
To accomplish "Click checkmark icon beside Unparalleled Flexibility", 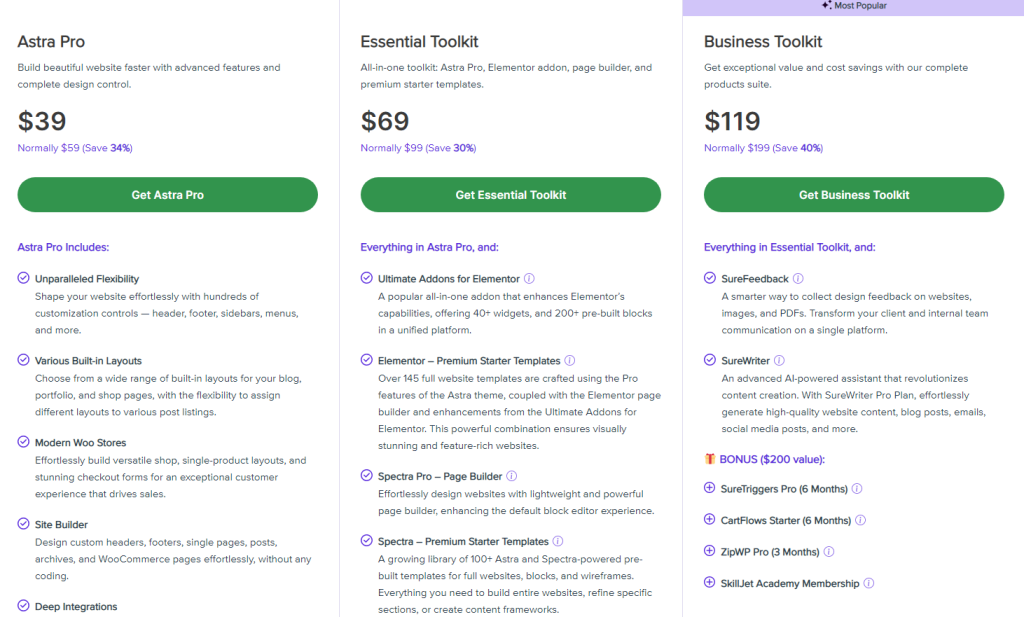I will [24, 279].
